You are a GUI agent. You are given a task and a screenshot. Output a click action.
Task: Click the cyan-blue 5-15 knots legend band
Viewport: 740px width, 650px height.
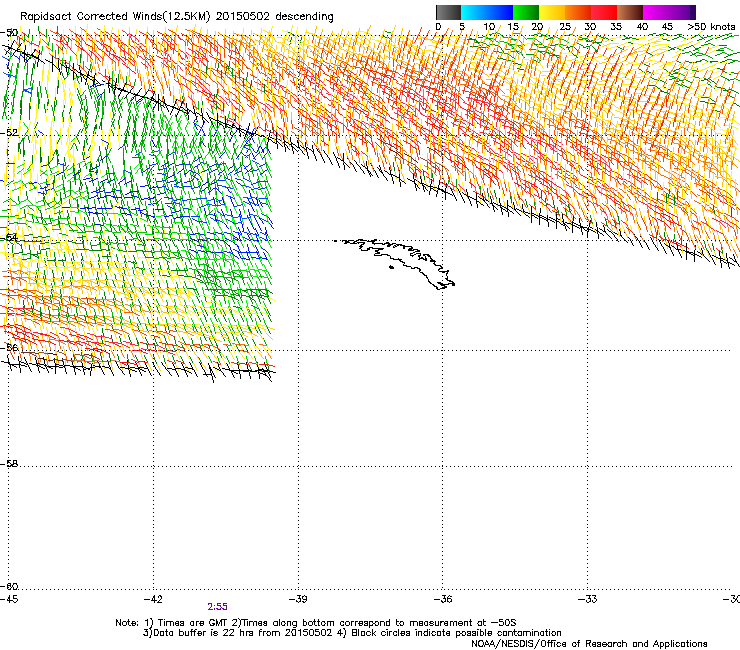click(487, 12)
